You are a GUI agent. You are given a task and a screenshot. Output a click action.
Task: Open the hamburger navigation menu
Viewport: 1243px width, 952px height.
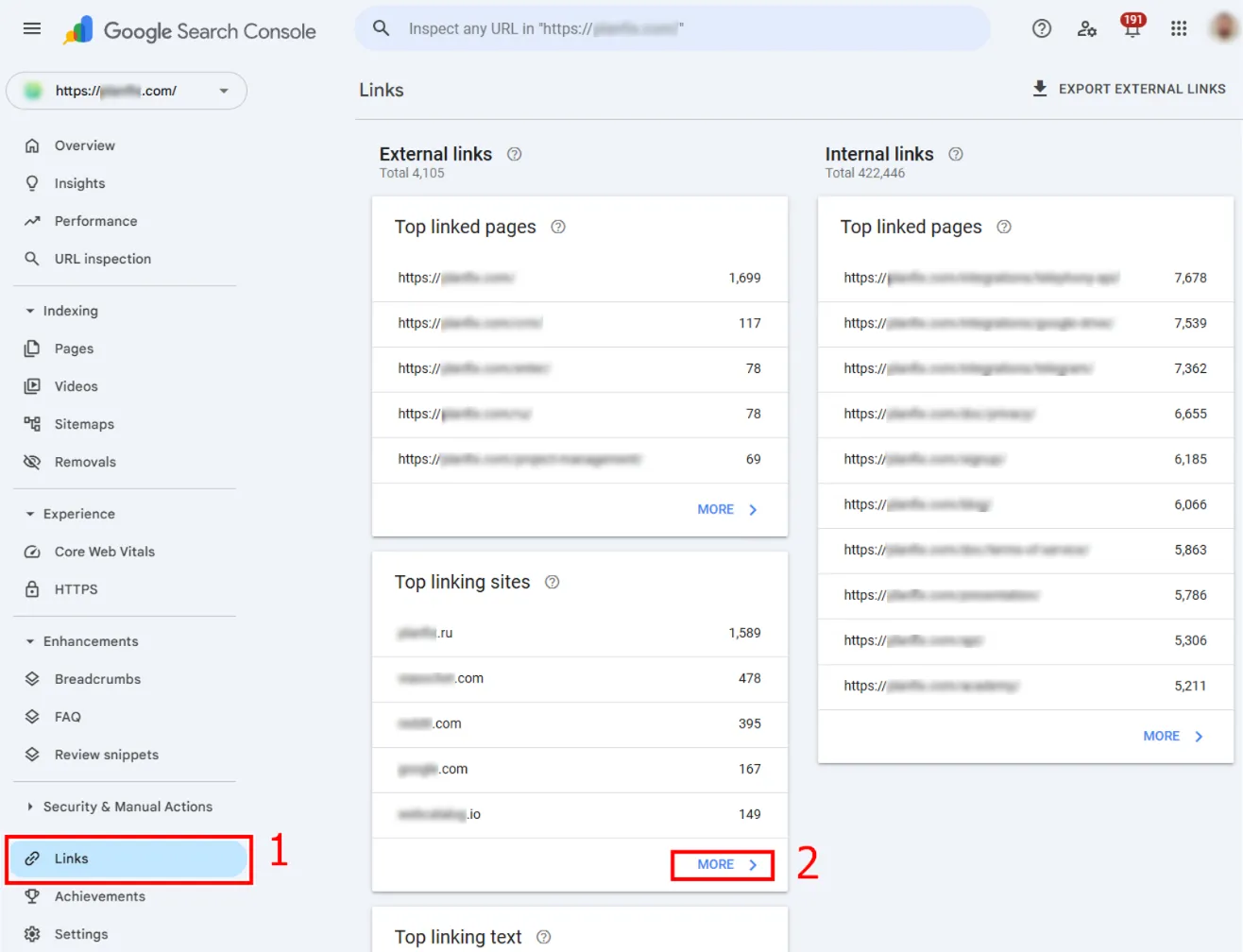(32, 28)
